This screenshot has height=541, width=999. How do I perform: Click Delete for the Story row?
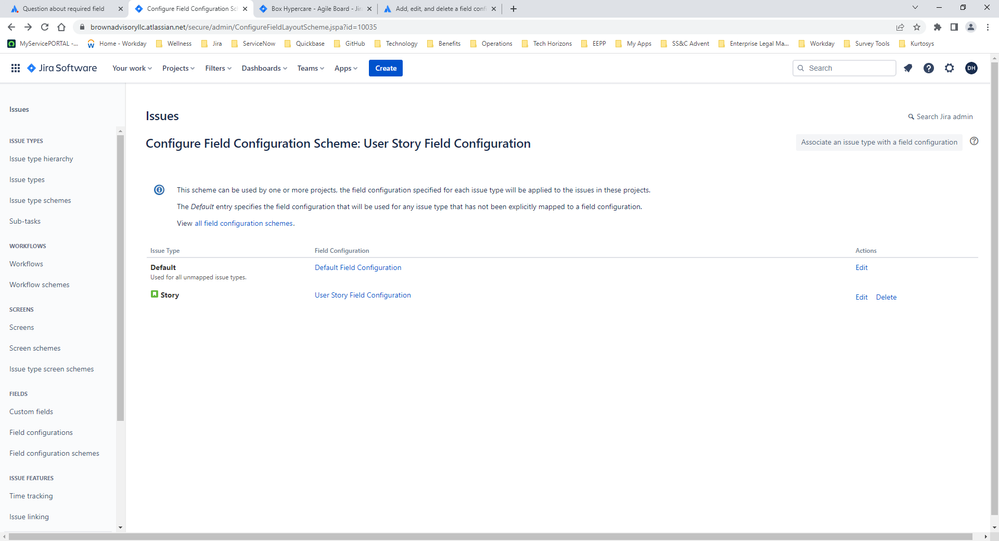(x=886, y=297)
